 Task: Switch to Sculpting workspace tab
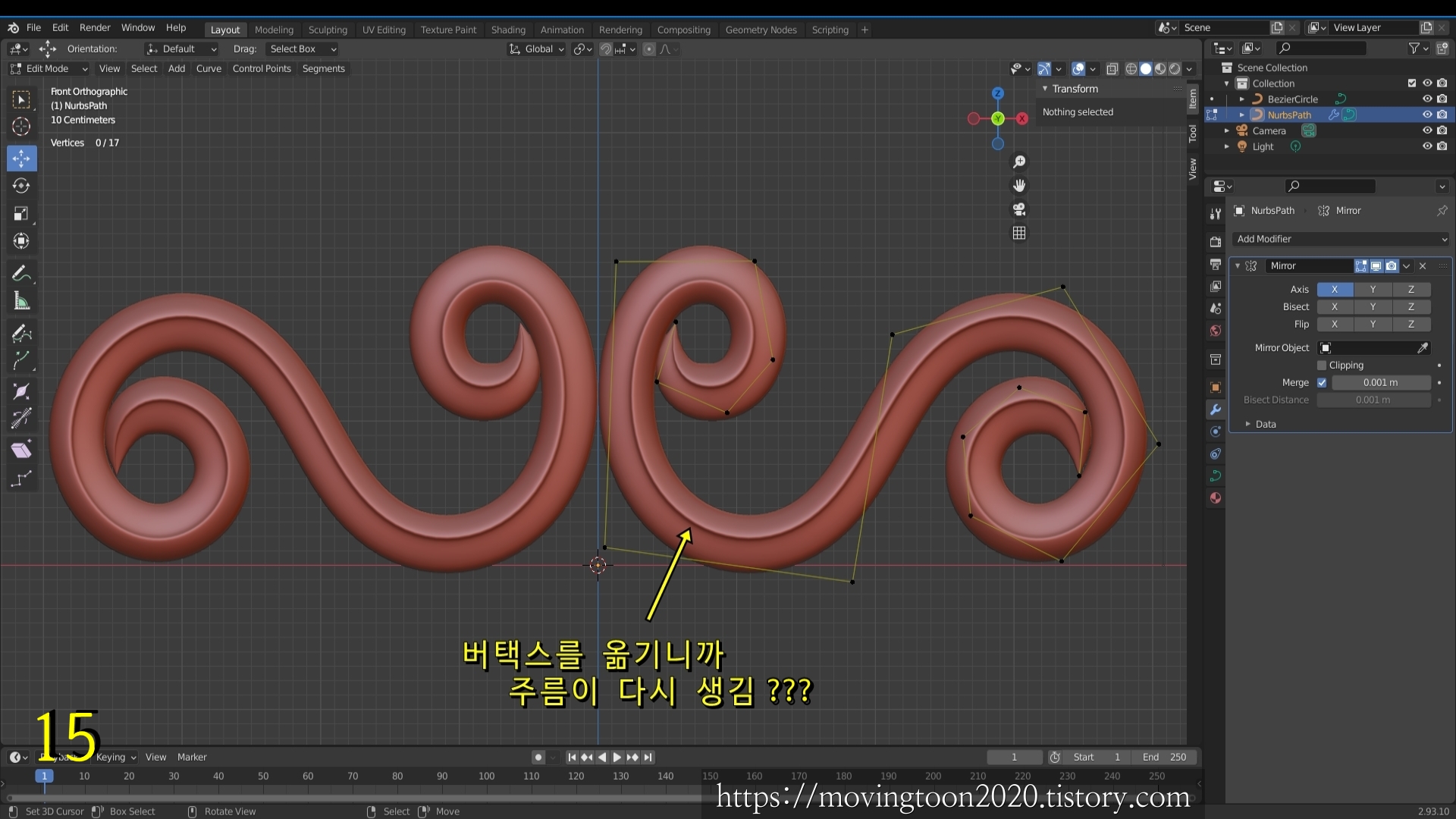(x=328, y=30)
